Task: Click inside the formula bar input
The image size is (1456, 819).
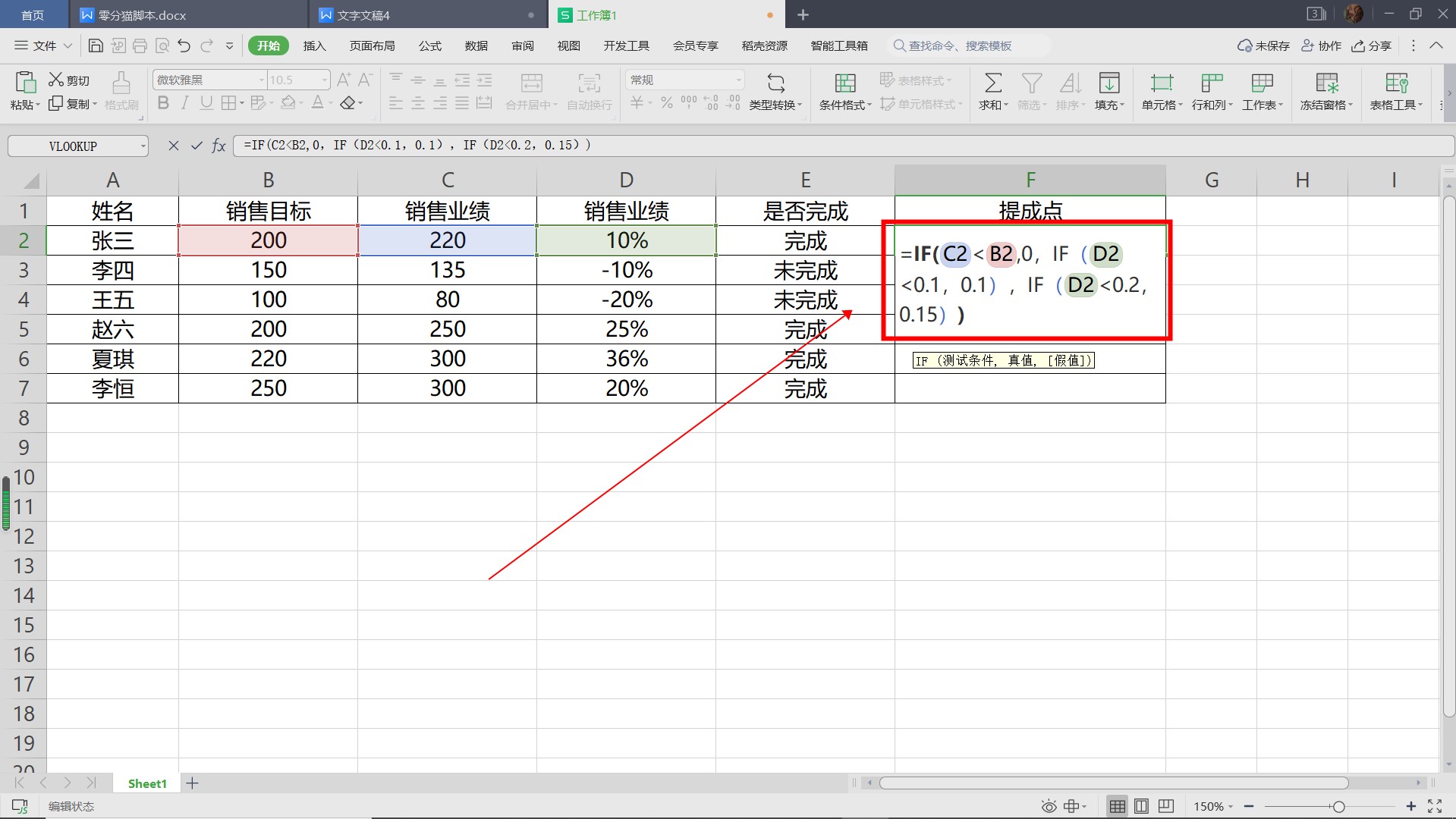Action: click(x=835, y=146)
